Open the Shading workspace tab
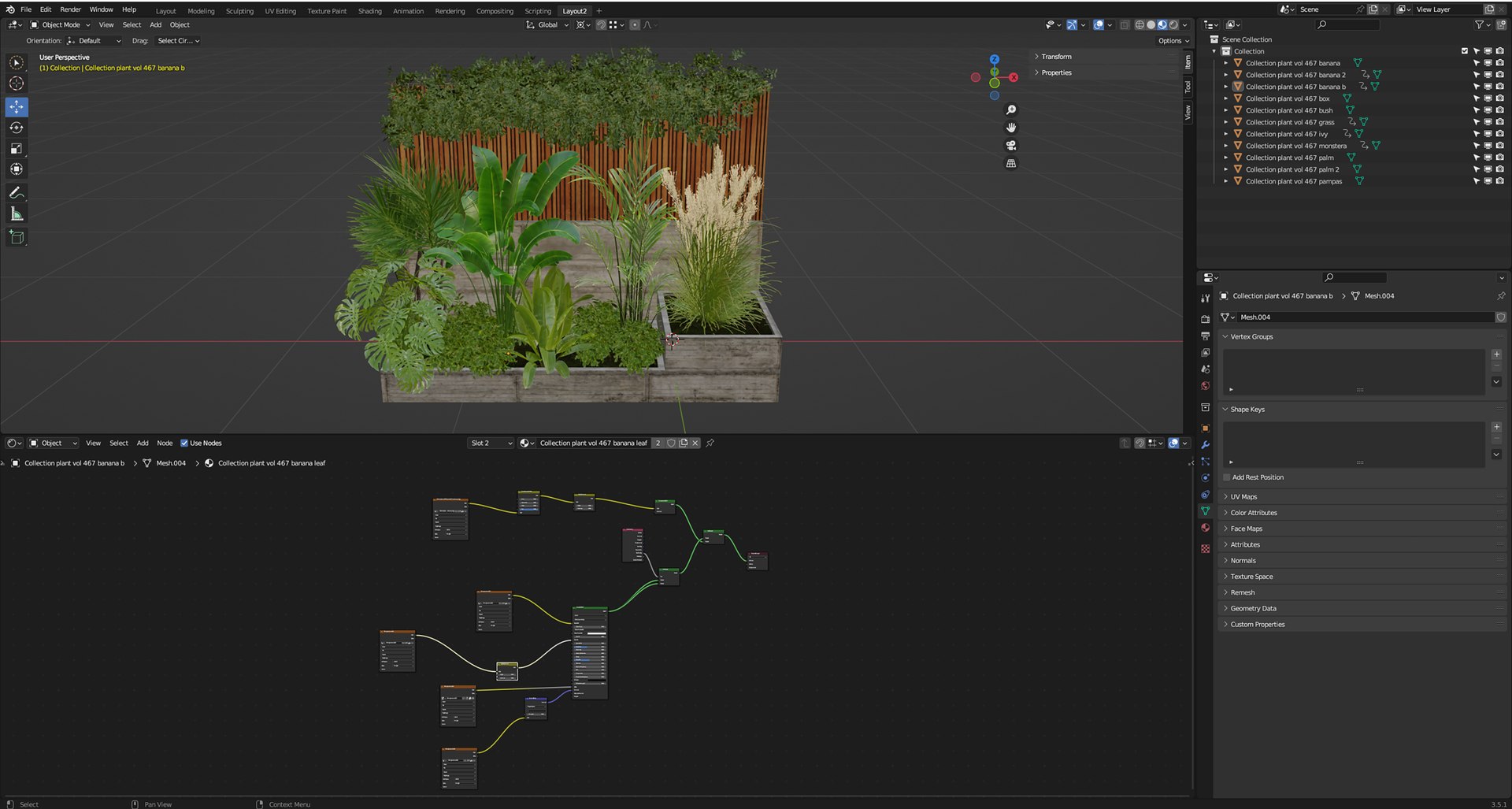Image resolution: width=1512 pixels, height=809 pixels. pyautogui.click(x=369, y=11)
